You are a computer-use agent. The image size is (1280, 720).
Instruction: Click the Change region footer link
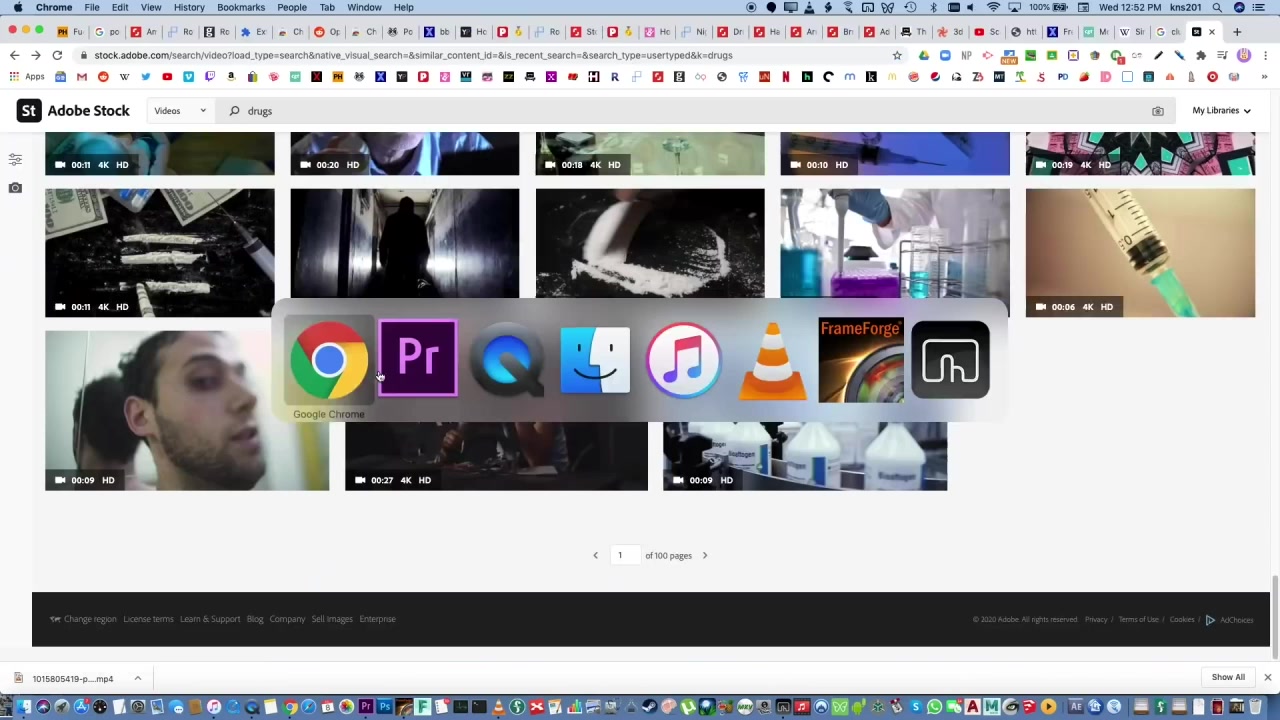[90, 619]
